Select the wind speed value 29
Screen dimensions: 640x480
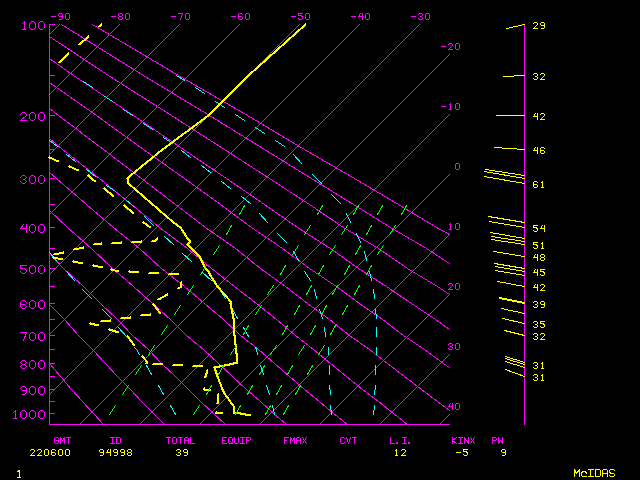538,25
